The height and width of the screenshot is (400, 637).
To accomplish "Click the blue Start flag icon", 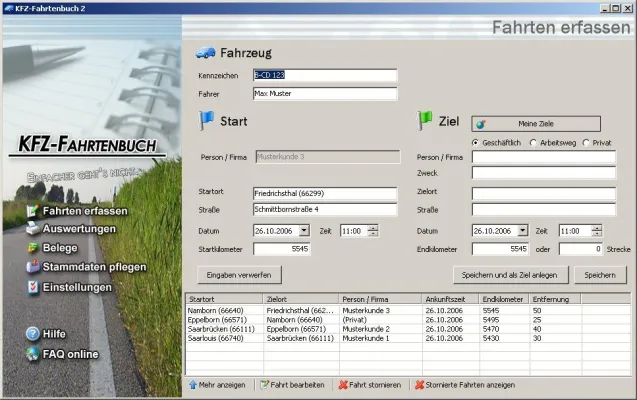I will (206, 120).
